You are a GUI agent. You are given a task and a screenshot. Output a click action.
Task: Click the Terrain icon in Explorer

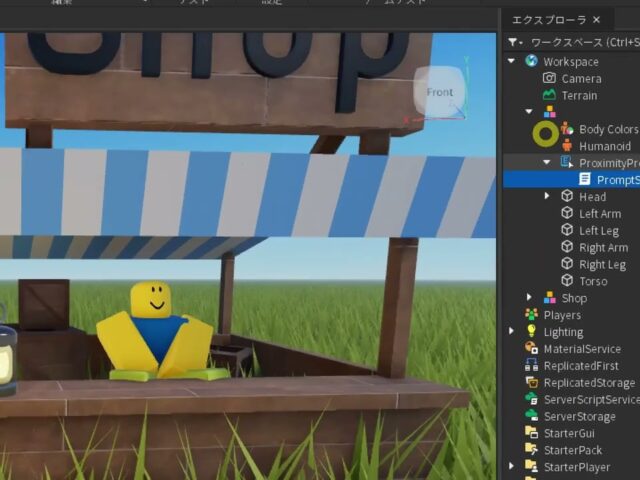[549, 95]
